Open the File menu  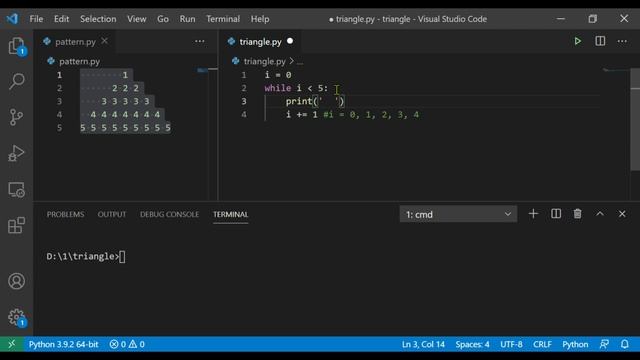pos(36,19)
